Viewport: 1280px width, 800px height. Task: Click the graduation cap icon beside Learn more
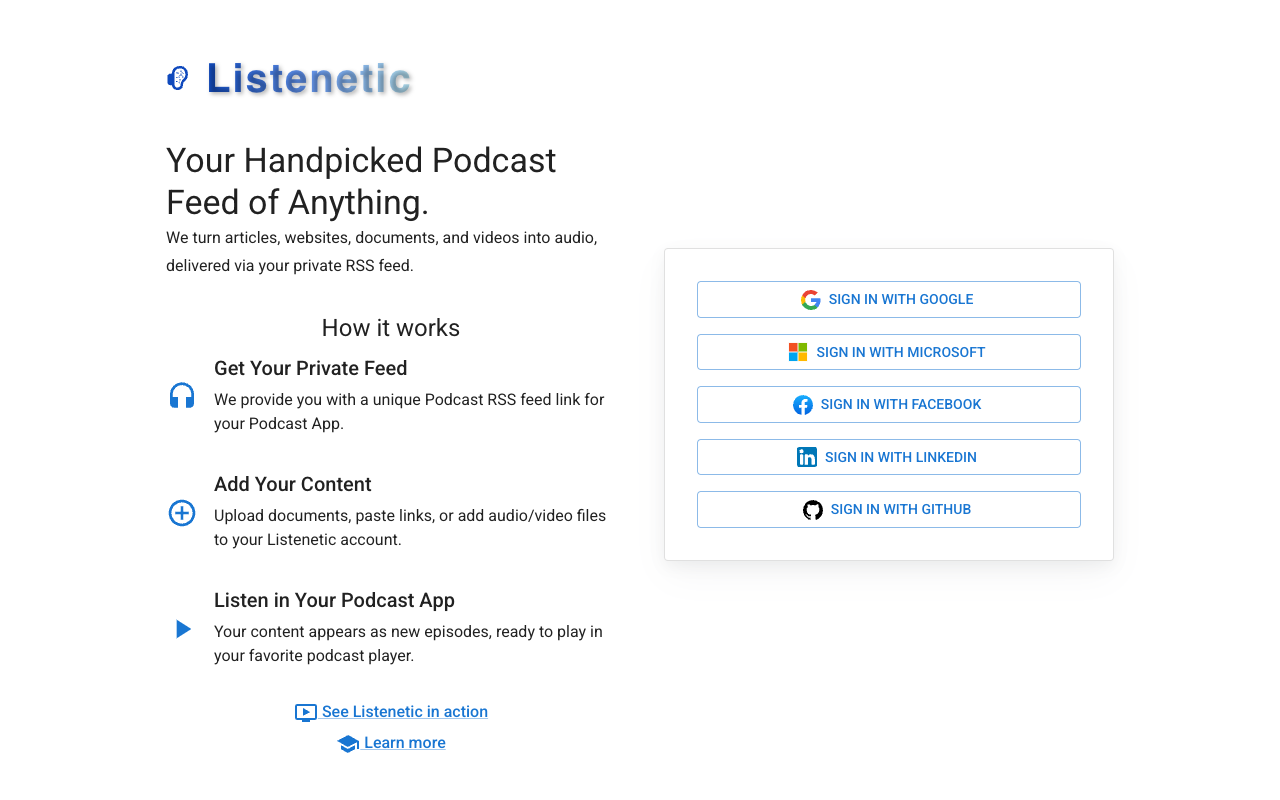(348, 743)
